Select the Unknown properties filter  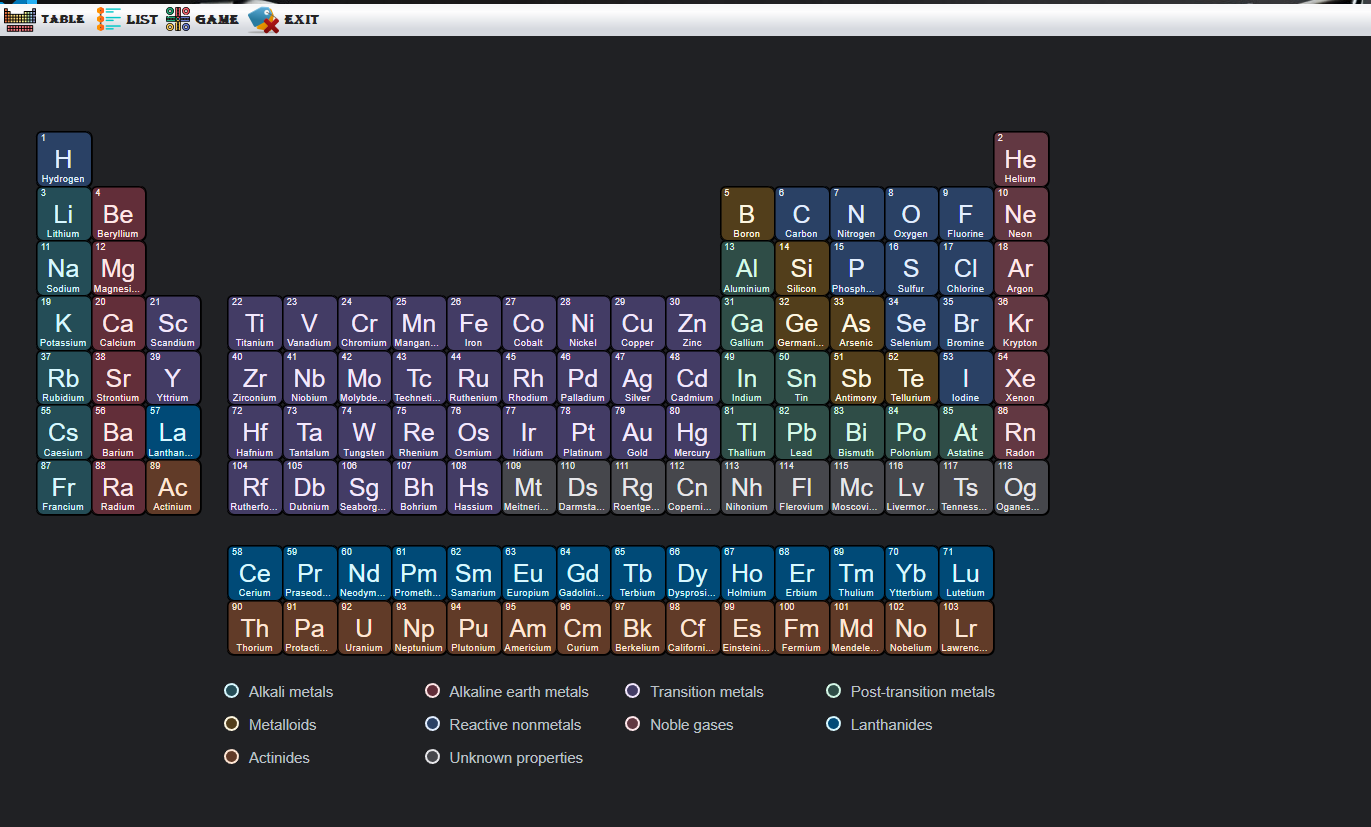[432, 757]
